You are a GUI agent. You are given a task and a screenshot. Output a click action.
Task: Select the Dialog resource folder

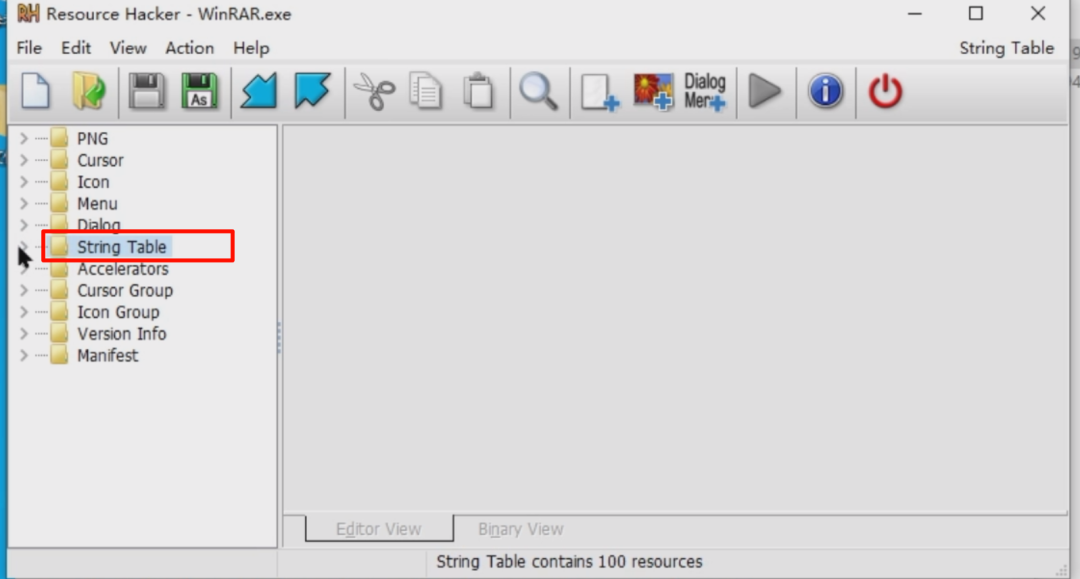pos(98,225)
